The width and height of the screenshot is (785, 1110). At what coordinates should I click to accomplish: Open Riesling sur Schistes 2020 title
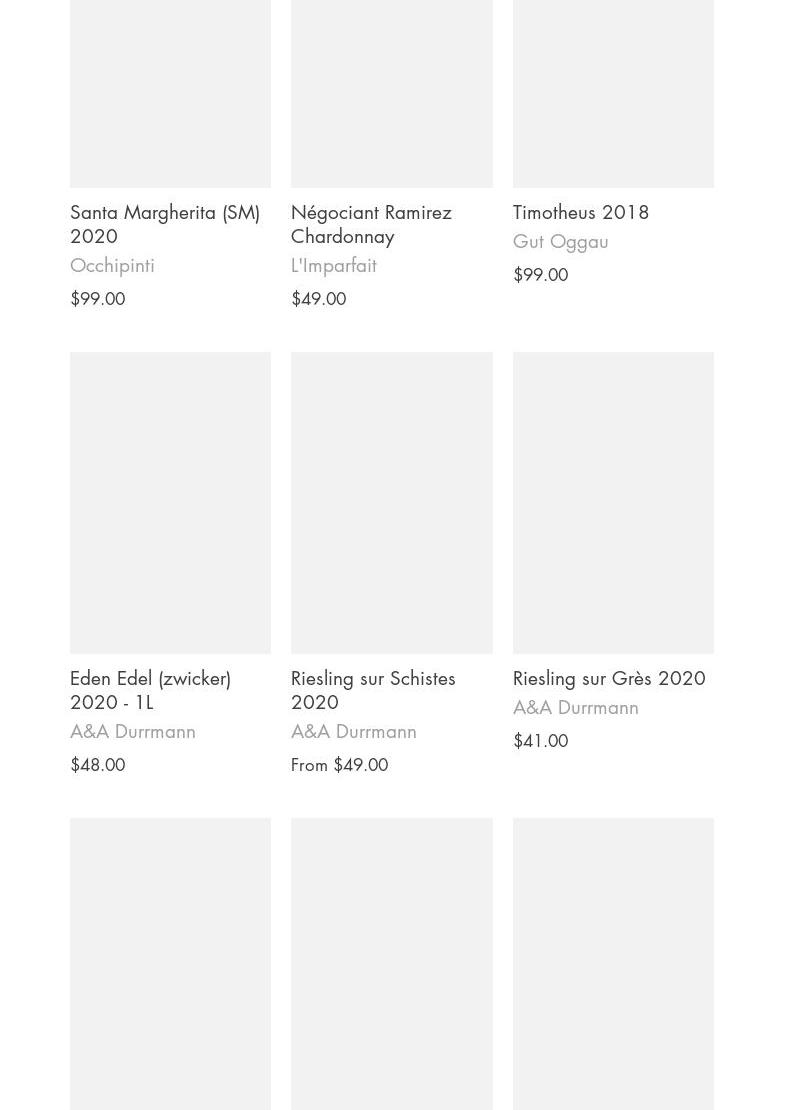tap(373, 690)
